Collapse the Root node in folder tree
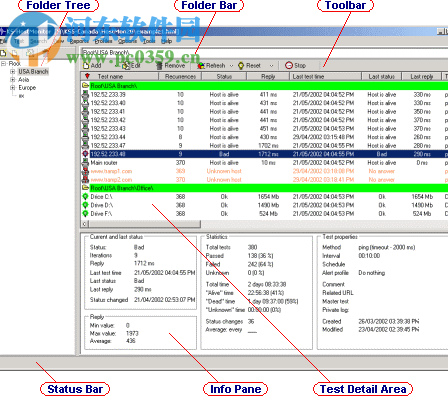Image resolution: width=448 pixels, height=399 pixels. (4, 63)
